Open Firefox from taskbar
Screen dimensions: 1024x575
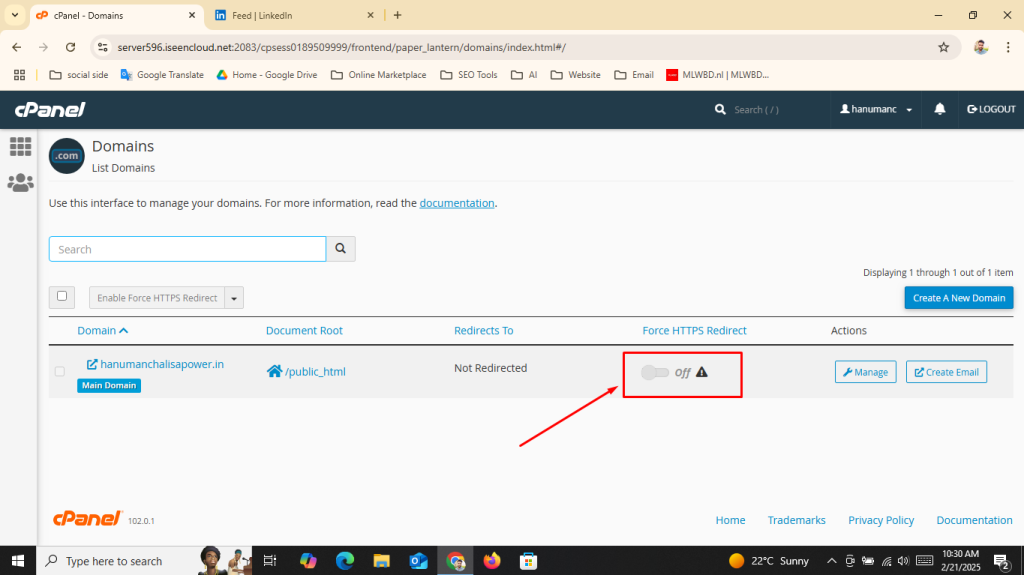pyautogui.click(x=491, y=561)
